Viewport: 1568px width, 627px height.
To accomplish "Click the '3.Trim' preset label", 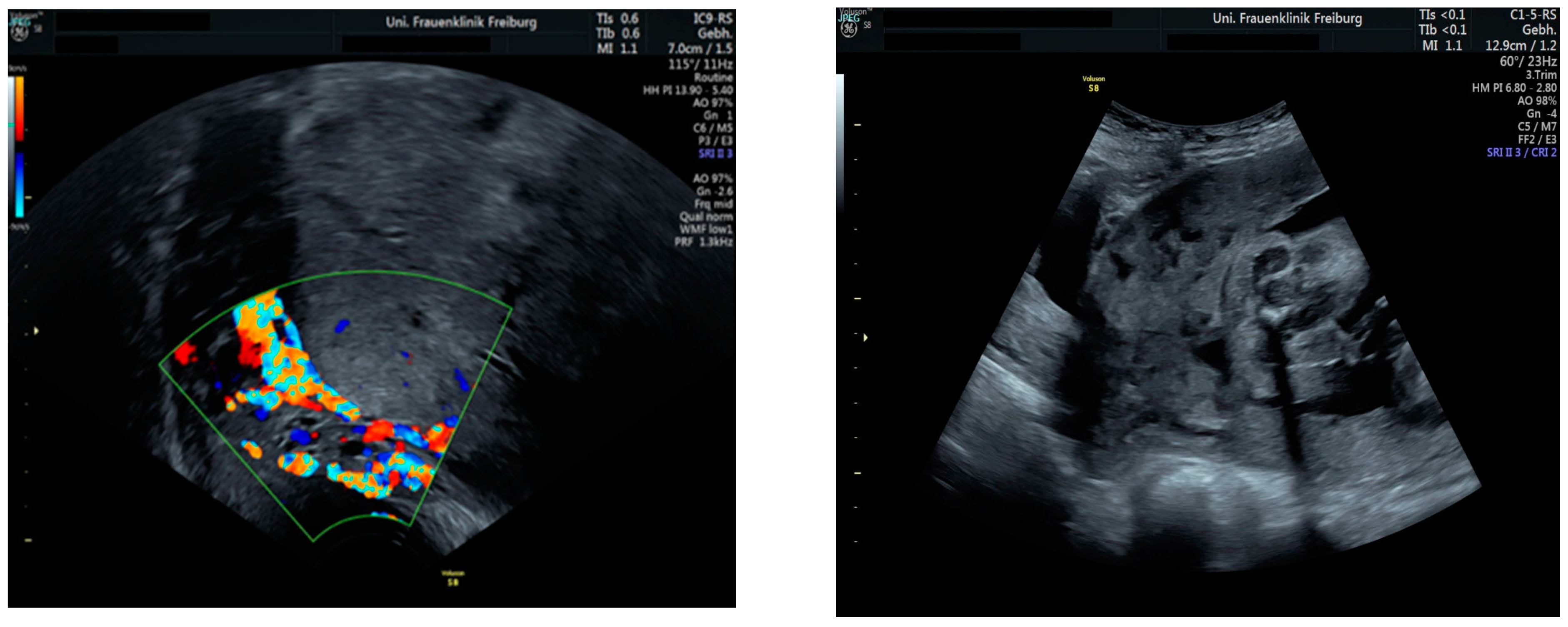I will (1541, 75).
